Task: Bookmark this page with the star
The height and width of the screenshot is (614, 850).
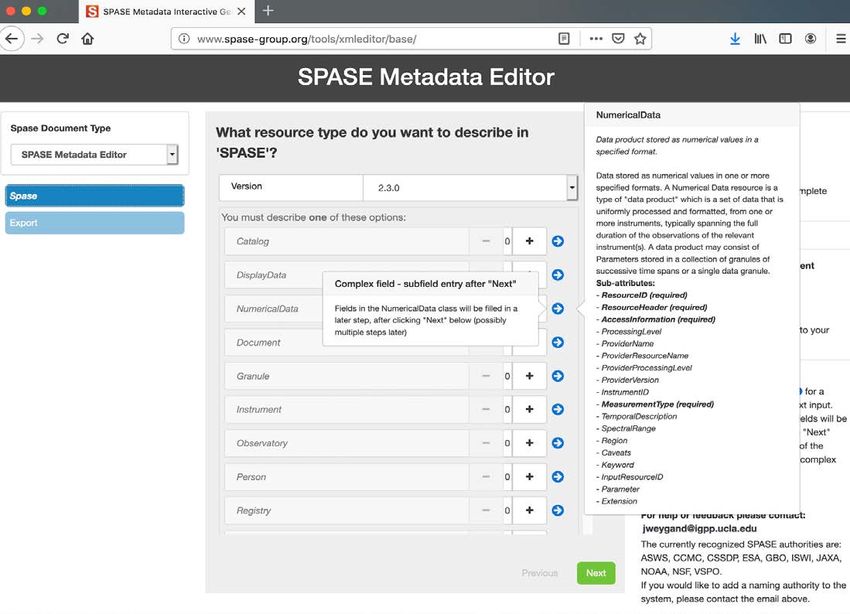Action: pyautogui.click(x=640, y=38)
